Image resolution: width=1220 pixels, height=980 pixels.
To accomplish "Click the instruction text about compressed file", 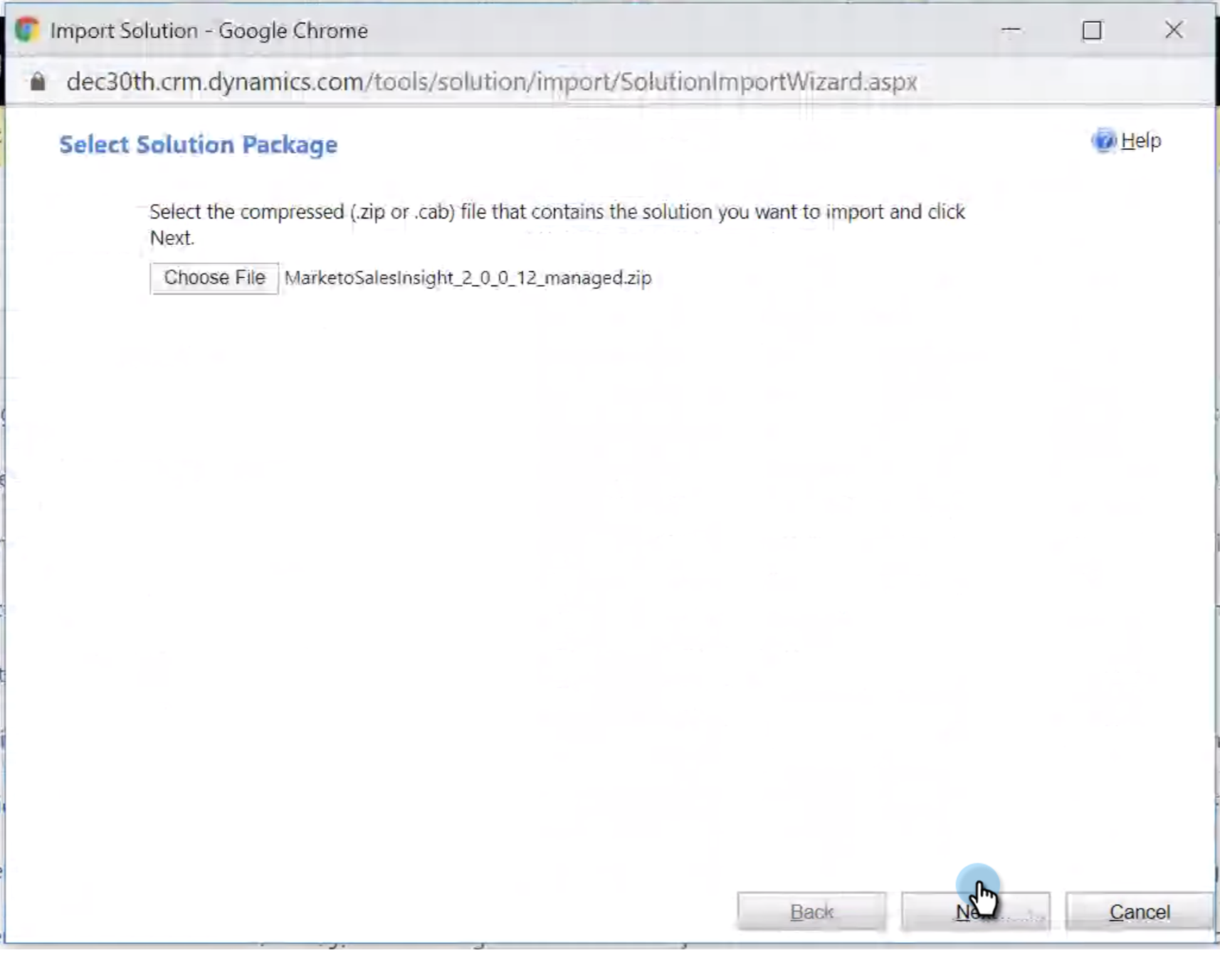I will pos(557,224).
